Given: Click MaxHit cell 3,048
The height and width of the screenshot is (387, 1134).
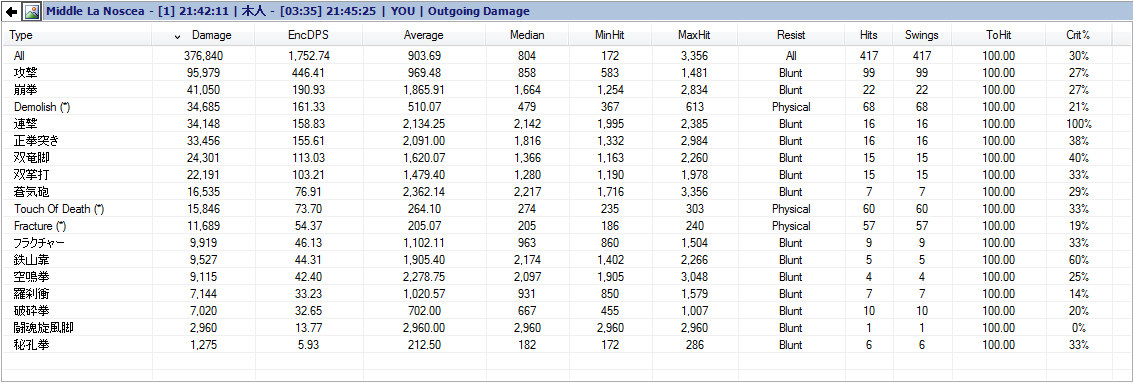Looking at the screenshot, I should pos(694,276).
